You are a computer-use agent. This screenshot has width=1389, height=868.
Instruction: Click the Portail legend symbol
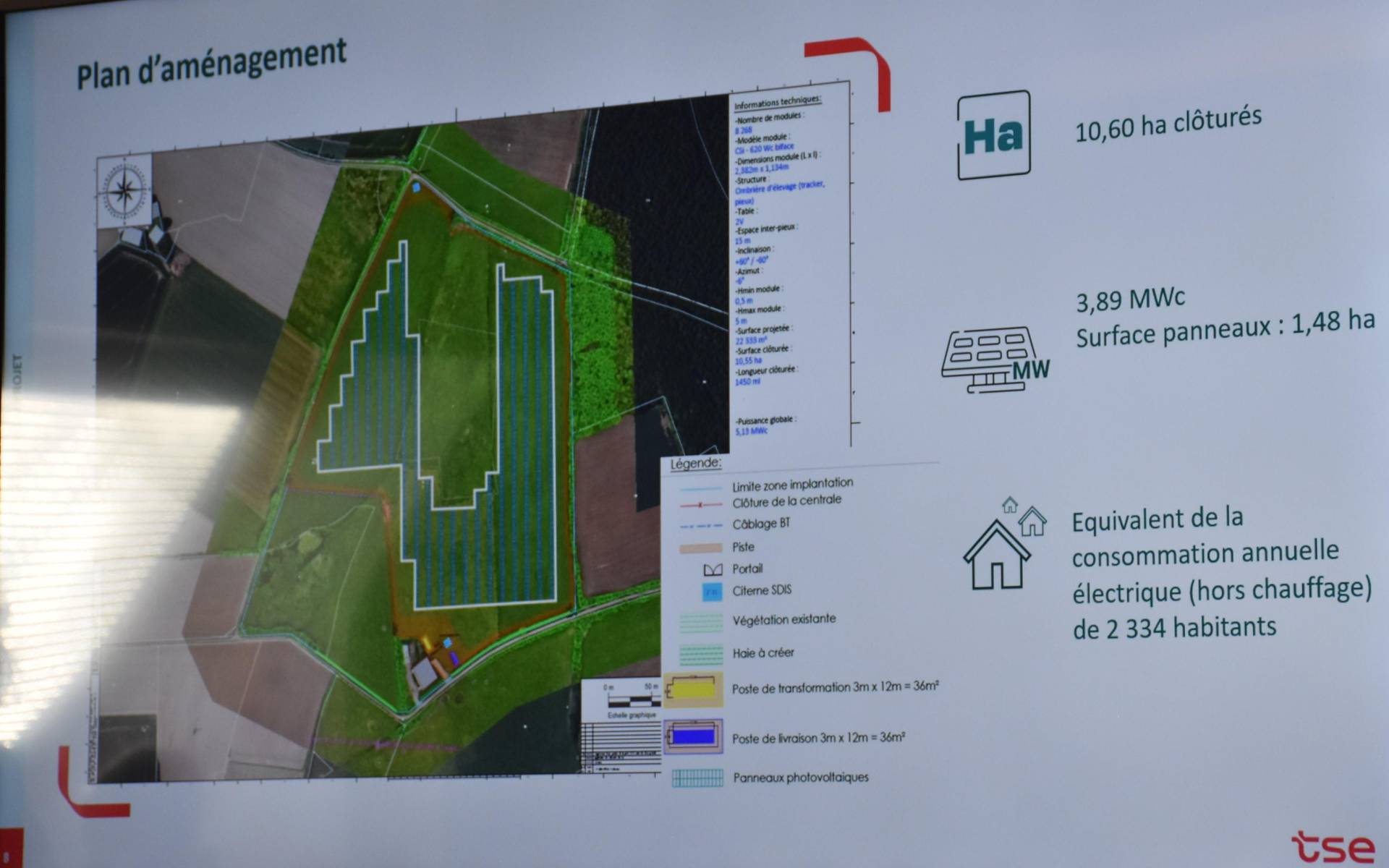tap(713, 570)
